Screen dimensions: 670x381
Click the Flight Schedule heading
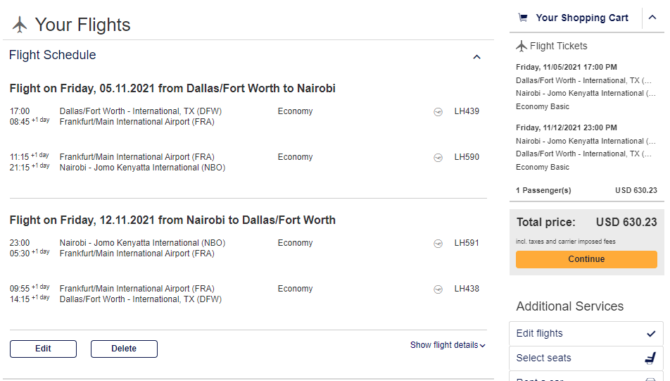click(53, 55)
